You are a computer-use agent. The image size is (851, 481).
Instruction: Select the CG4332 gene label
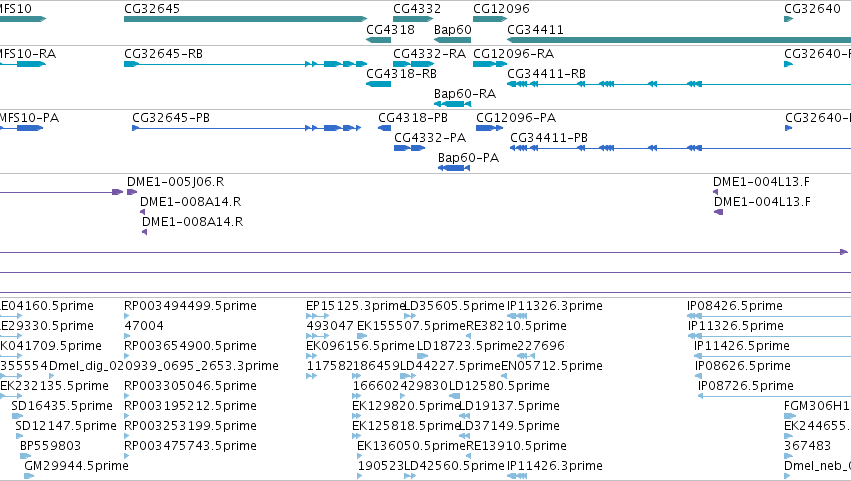tap(417, 9)
